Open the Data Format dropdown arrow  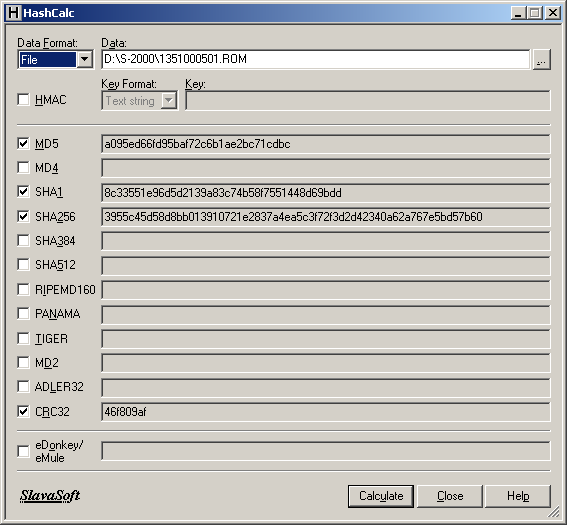(x=85, y=59)
